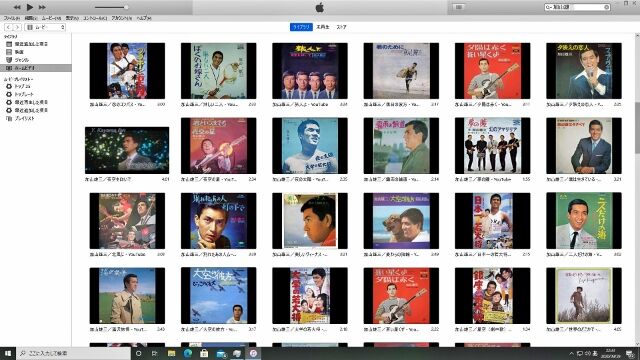Open the 大空の彼方 blue sky video thumbnail
This screenshot has width=640, height=360.
218,296
